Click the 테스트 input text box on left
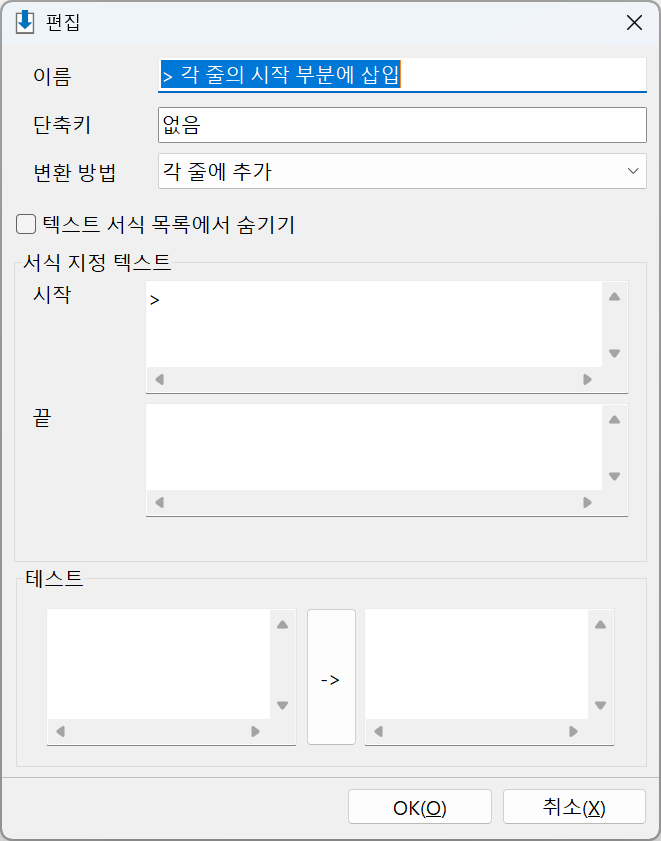Viewport: 661px width, 841px height. point(159,664)
